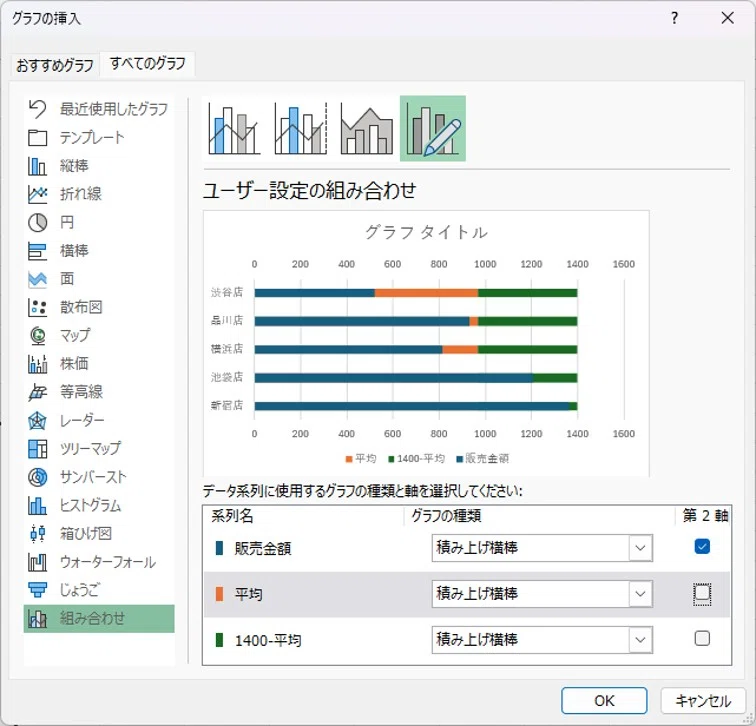The height and width of the screenshot is (726, 756).
Task: Click the ウォーターフォール waterfall icon
Action: [37, 562]
